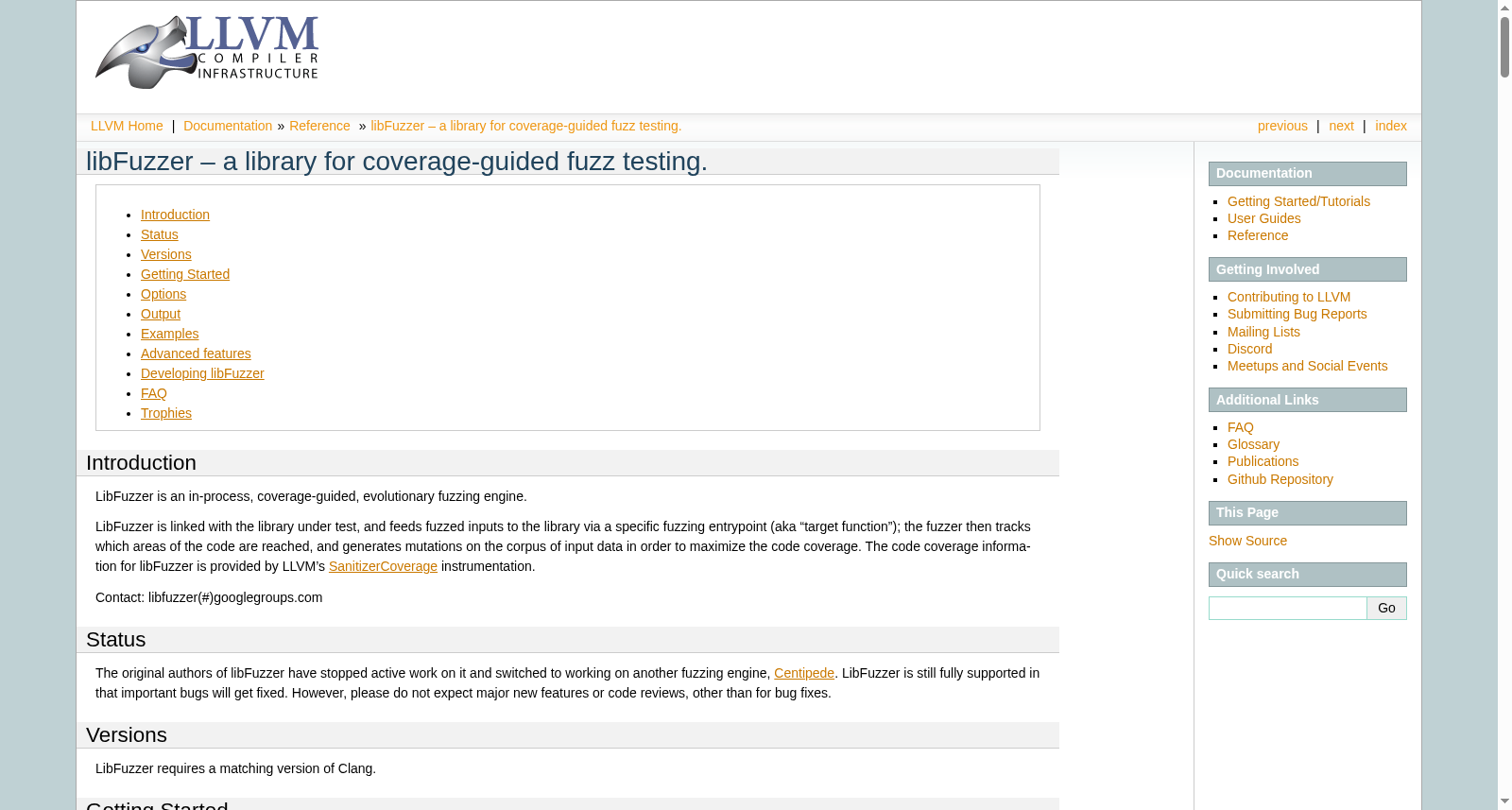
Task: Open the Discord link
Action: 1249,349
